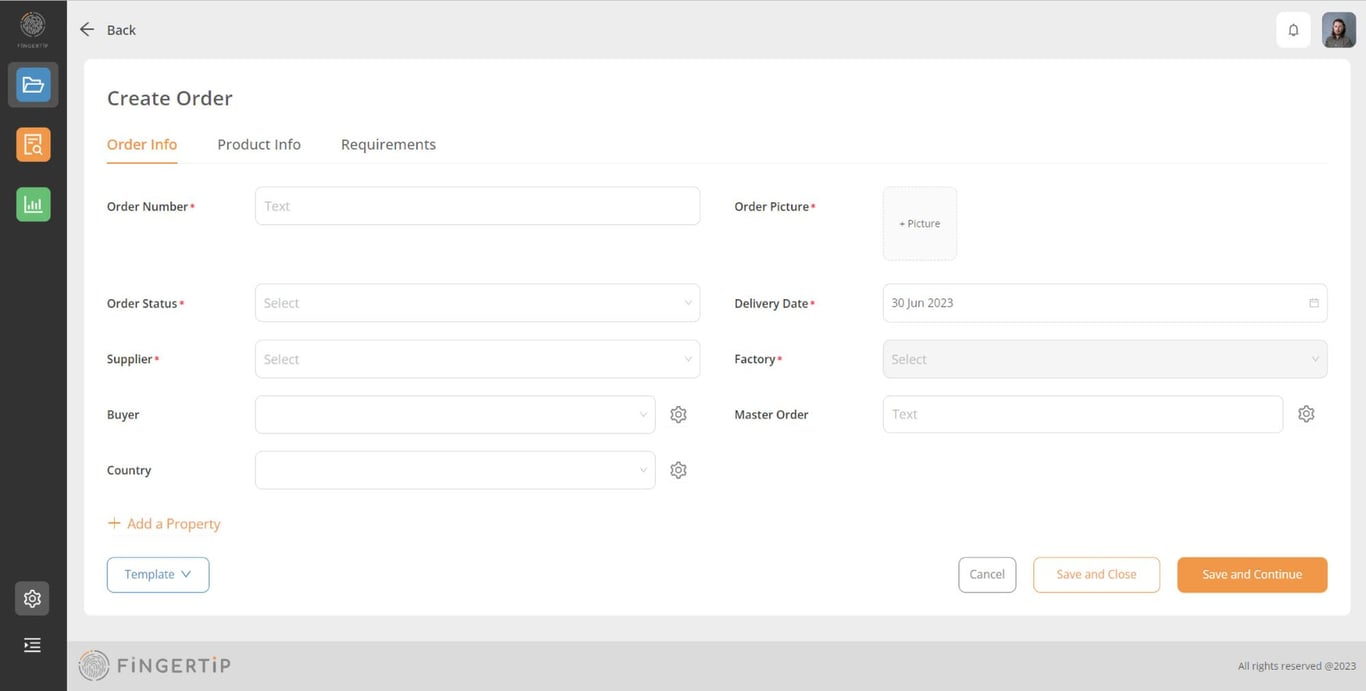Expand the Order Status dropdown
1366x691 pixels.
click(477, 303)
